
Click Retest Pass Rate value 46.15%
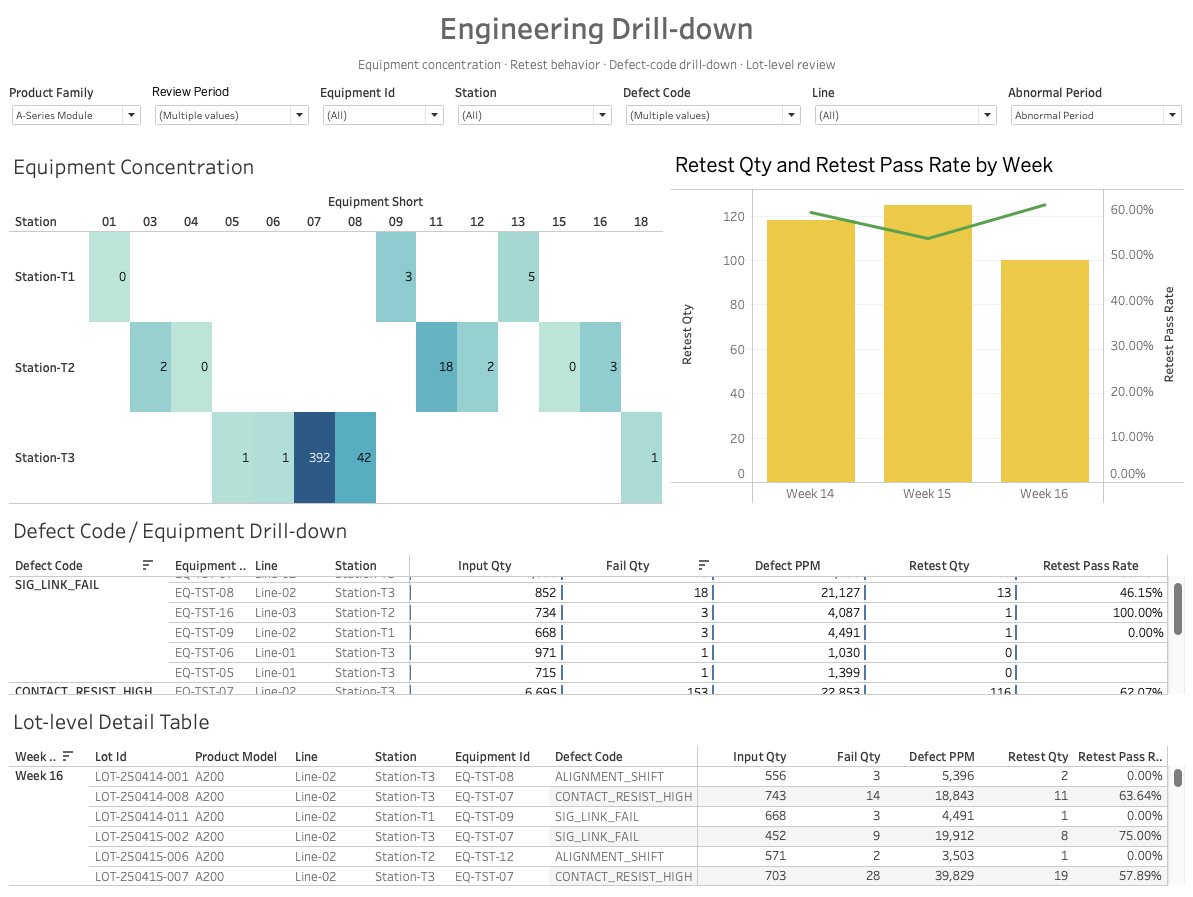click(x=1141, y=593)
